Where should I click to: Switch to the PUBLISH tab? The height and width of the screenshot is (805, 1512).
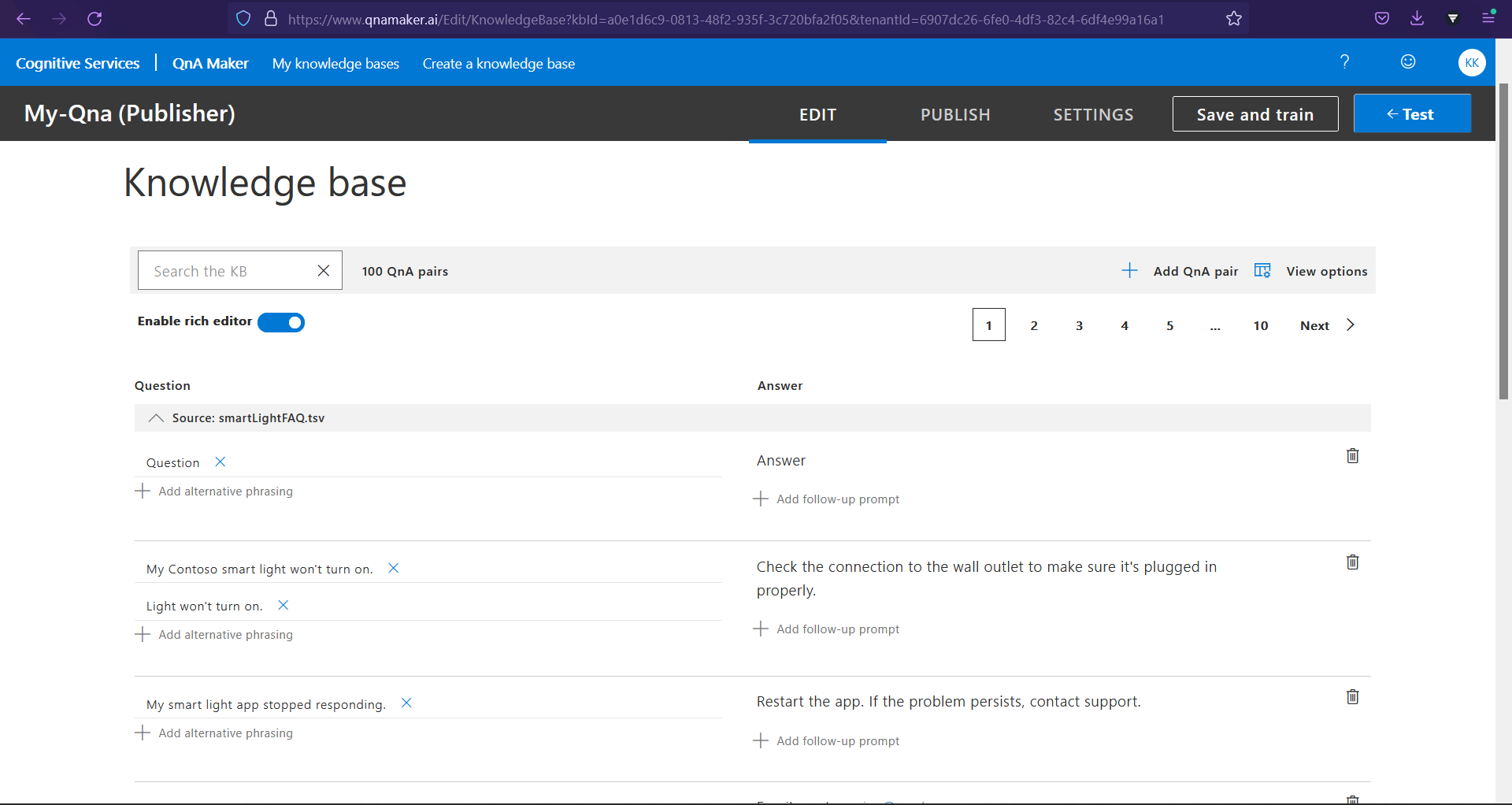tap(955, 114)
